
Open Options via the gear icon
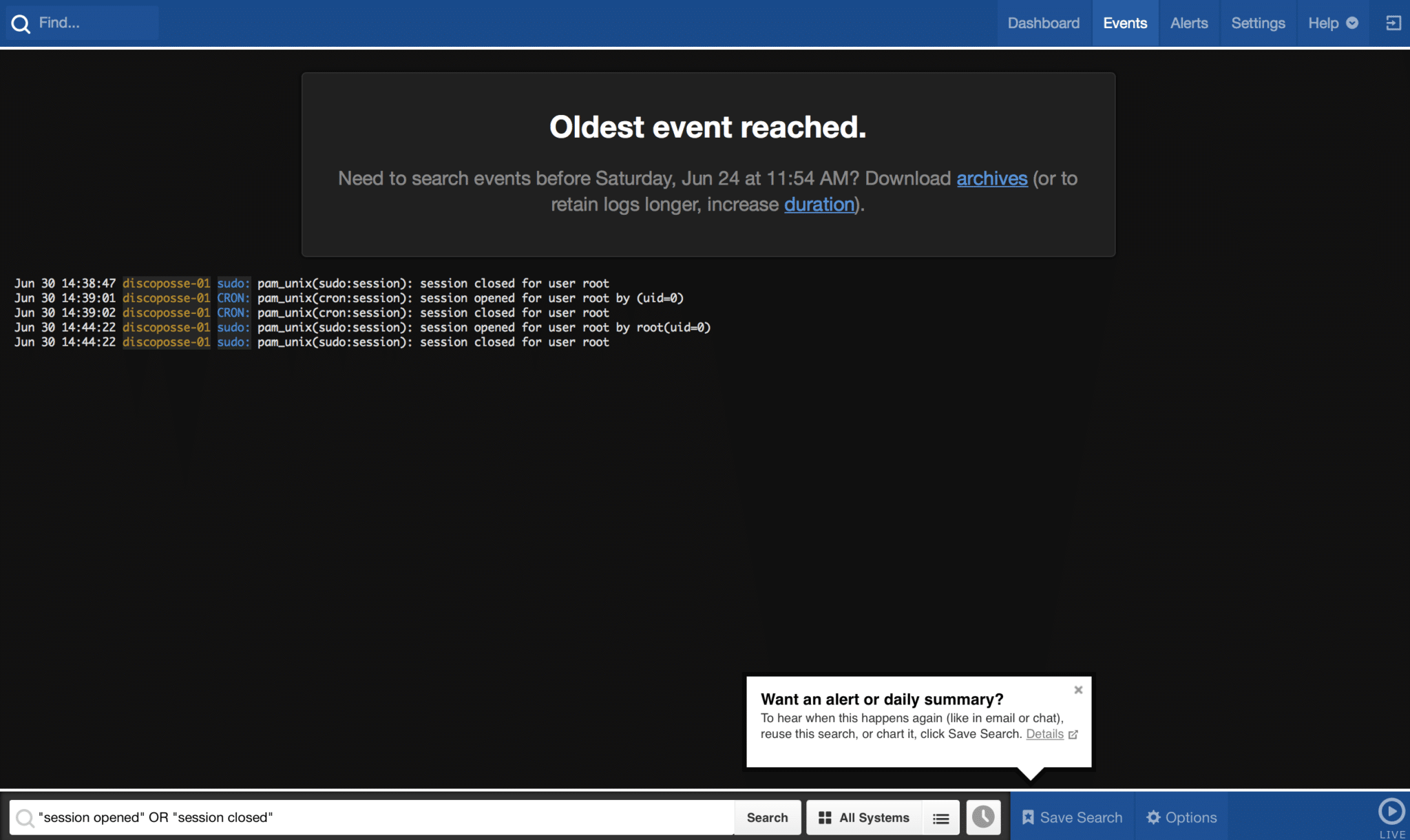1153,817
